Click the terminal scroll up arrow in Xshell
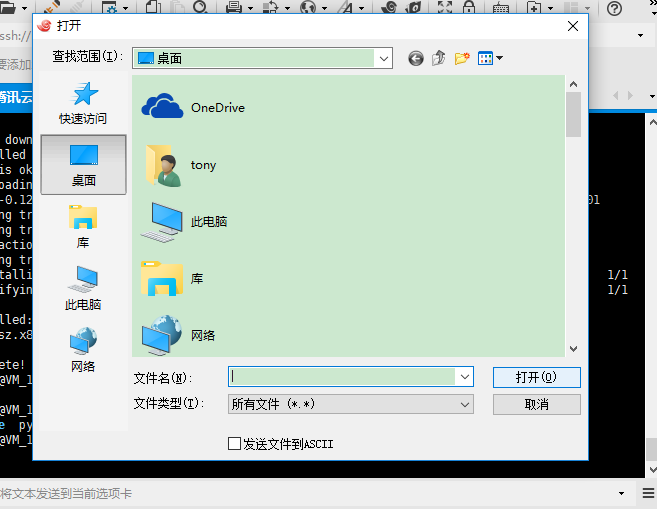657x509 pixels. click(652, 122)
